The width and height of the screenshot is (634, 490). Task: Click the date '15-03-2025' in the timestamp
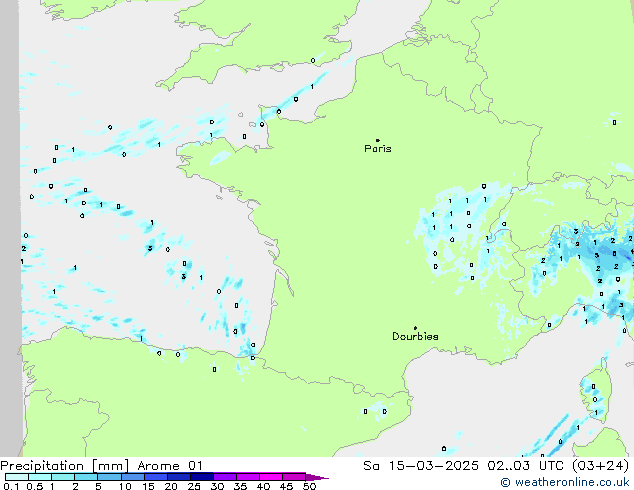(433, 466)
